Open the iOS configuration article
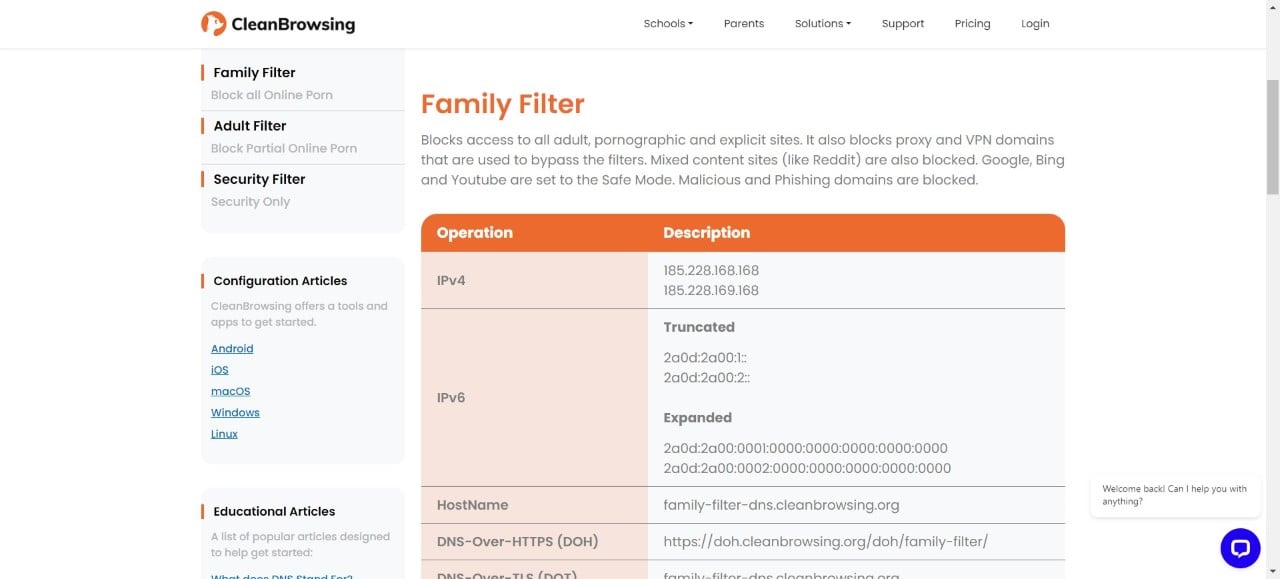Image resolution: width=1280 pixels, height=579 pixels. coord(219,370)
